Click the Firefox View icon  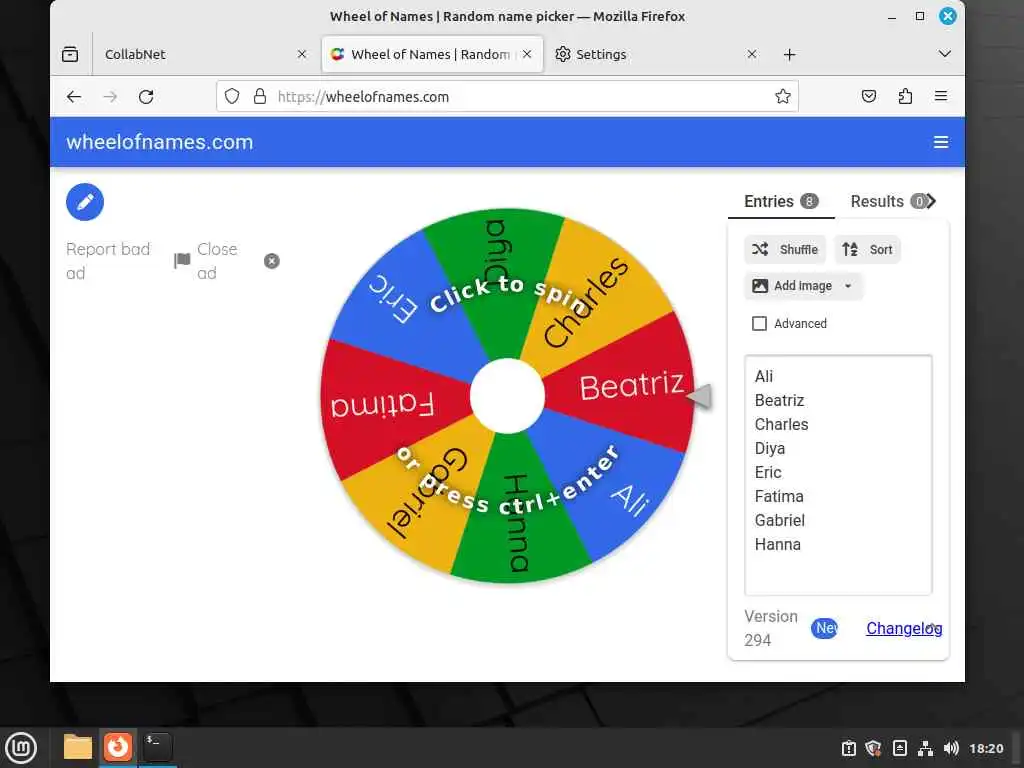[70, 54]
